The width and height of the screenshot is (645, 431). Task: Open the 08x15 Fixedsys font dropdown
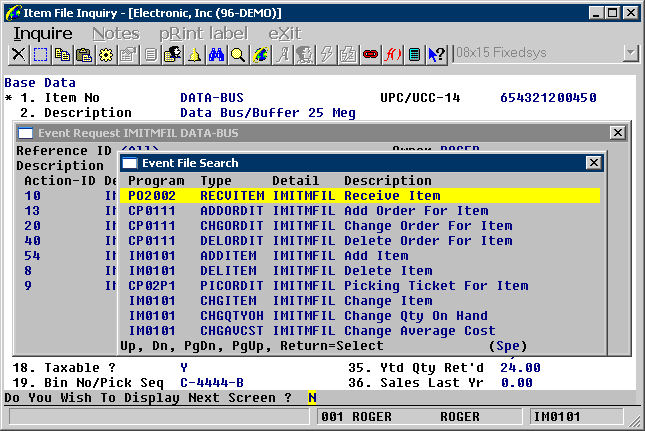630,53
